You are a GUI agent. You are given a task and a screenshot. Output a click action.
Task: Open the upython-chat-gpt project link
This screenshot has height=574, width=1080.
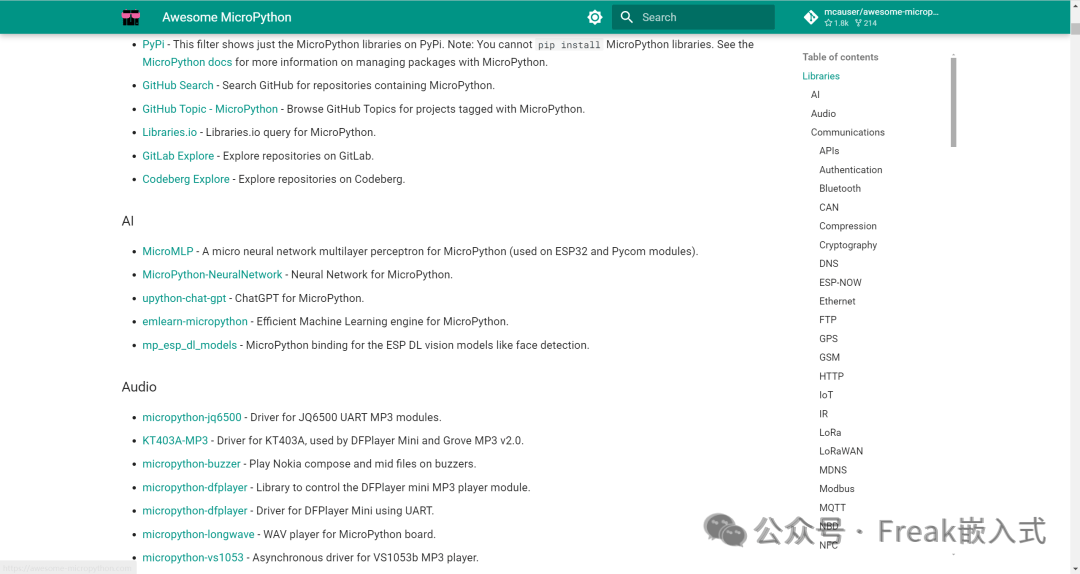tap(184, 298)
